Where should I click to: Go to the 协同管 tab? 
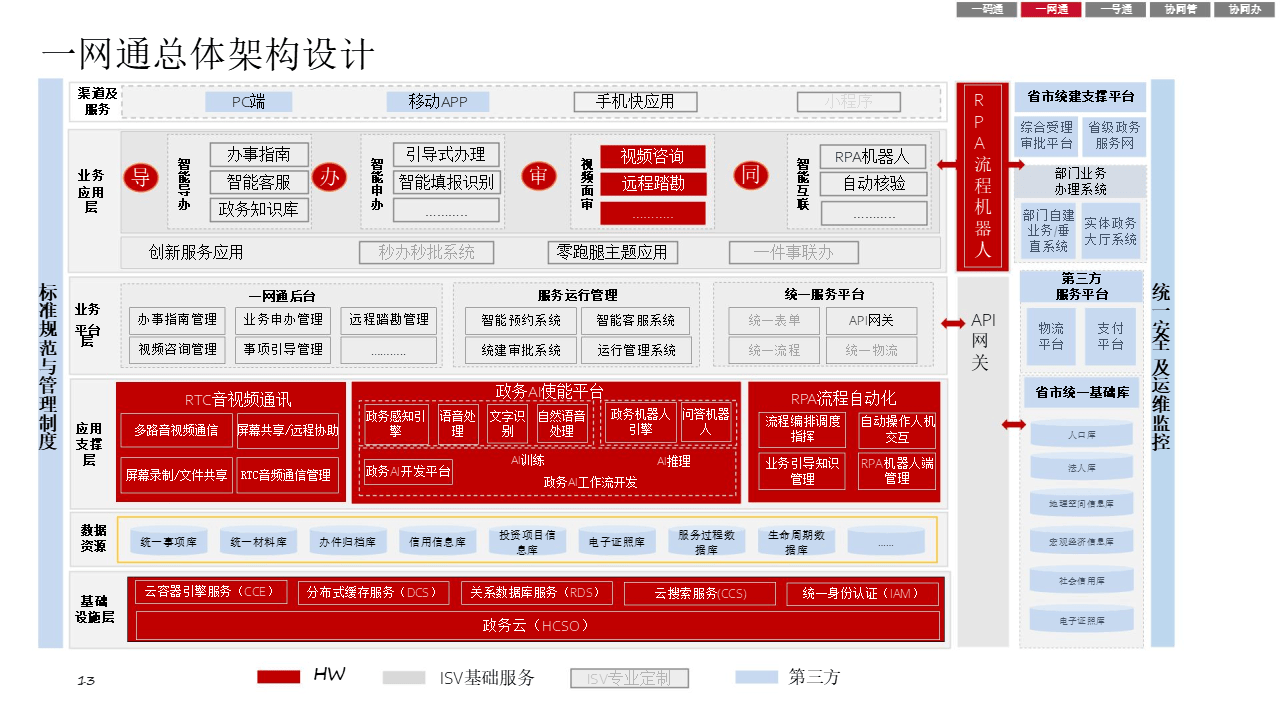click(1180, 9)
